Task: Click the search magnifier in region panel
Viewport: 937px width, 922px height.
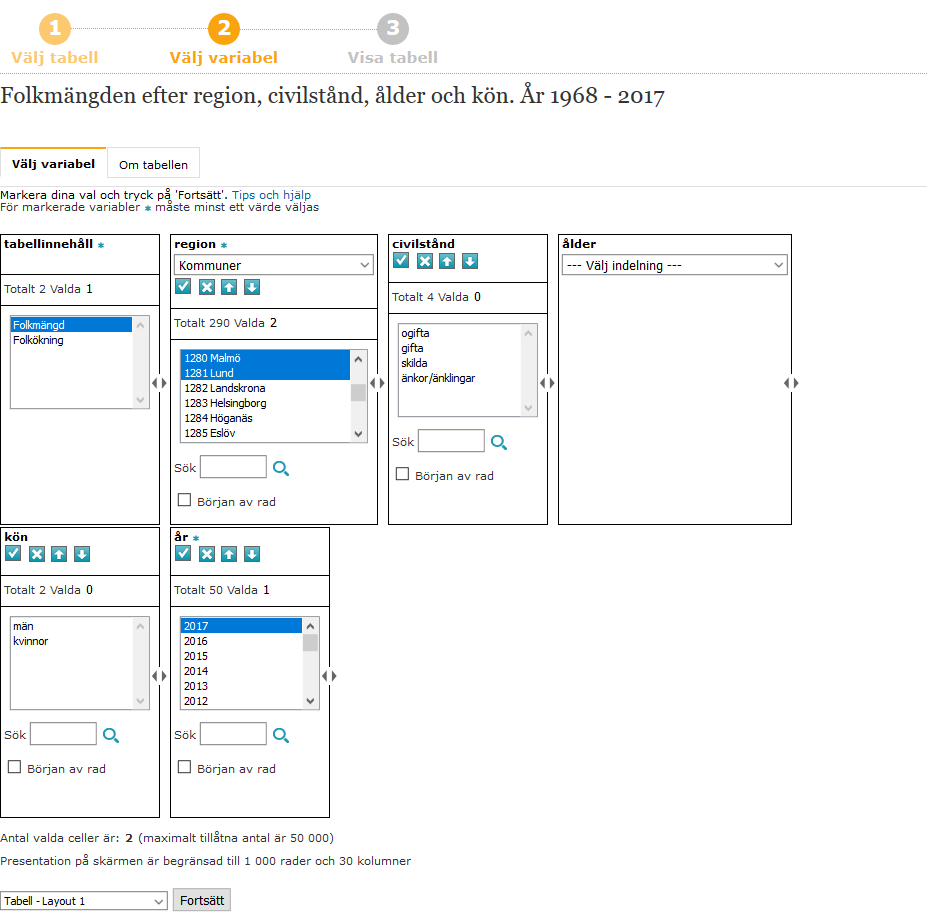Action: click(281, 467)
